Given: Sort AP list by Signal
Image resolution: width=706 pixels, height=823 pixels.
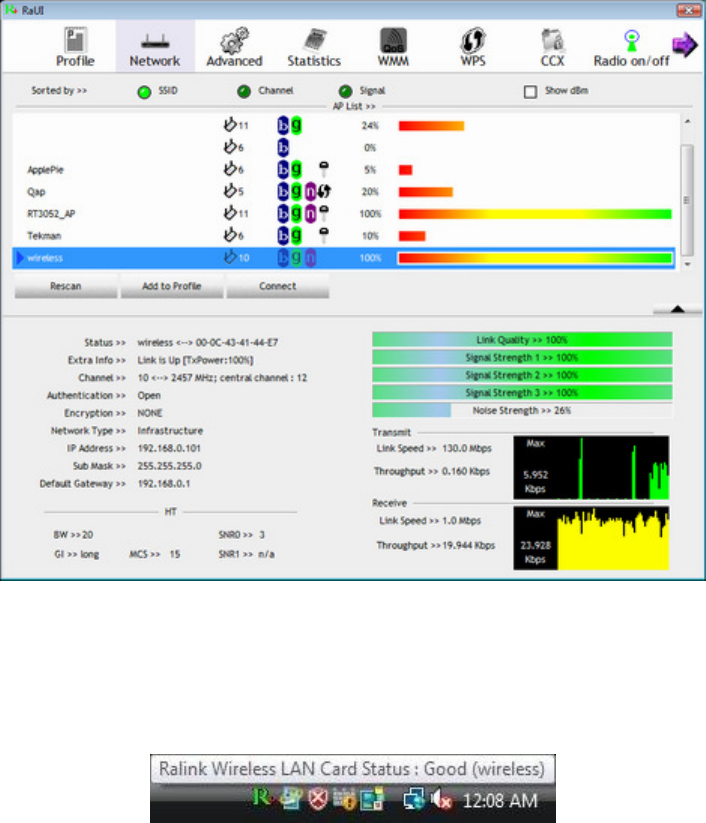Looking at the screenshot, I should pos(345,91).
